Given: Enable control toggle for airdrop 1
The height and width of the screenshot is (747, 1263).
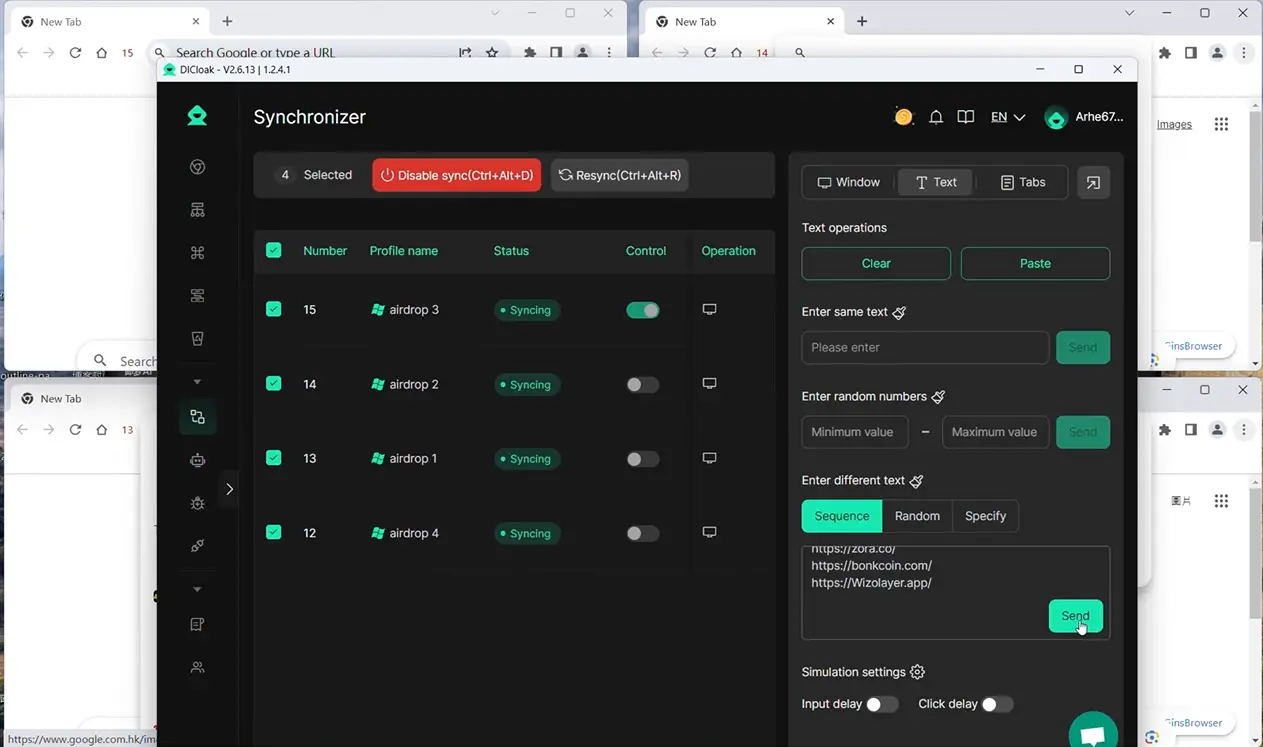Looking at the screenshot, I should tap(643, 459).
